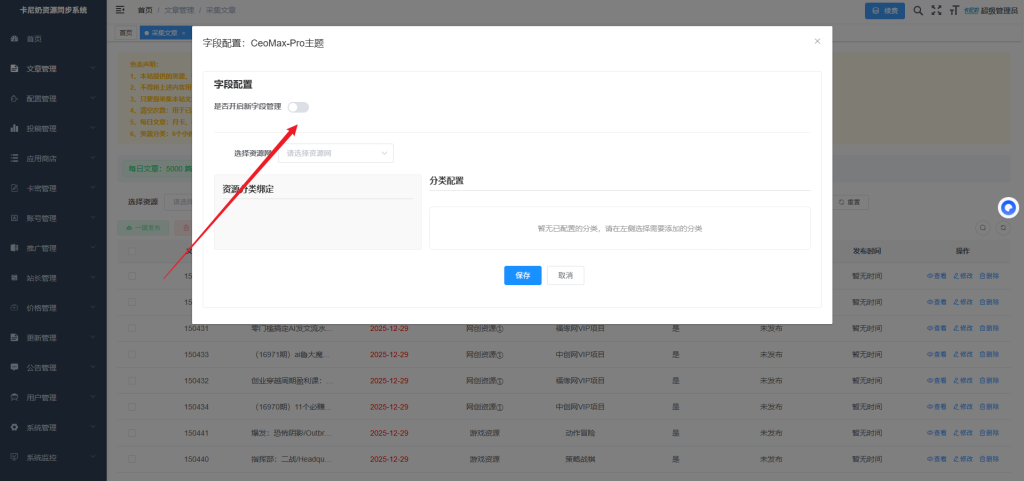Screen dimensions: 1024x481
Task: Expand 价格管理 with its chevron
Action: [93, 308]
